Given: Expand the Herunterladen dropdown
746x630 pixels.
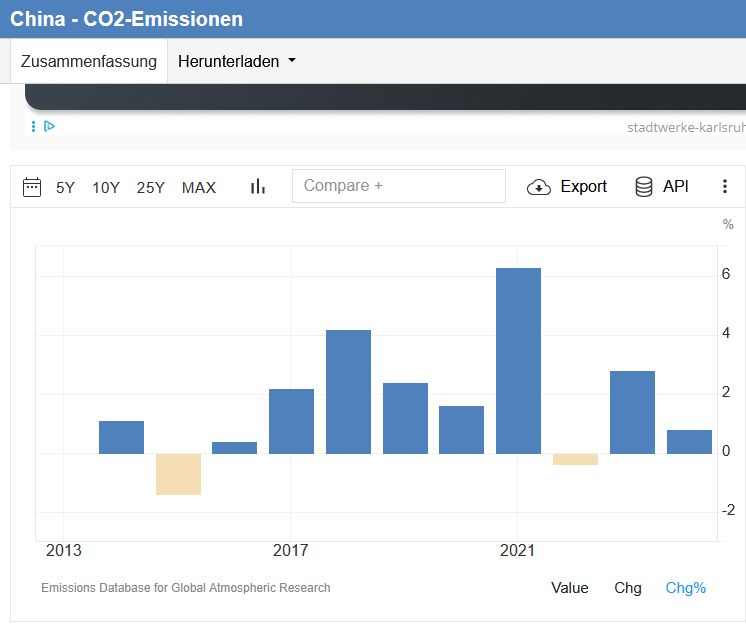Looking at the screenshot, I should coord(237,62).
